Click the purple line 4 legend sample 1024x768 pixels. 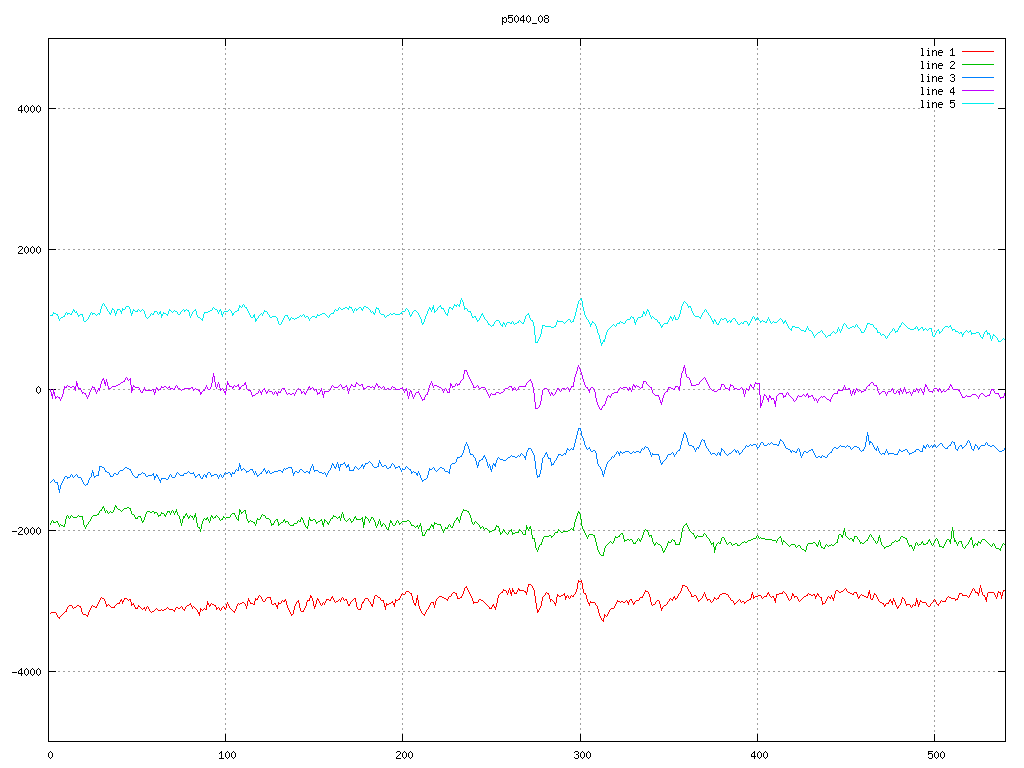(x=978, y=91)
